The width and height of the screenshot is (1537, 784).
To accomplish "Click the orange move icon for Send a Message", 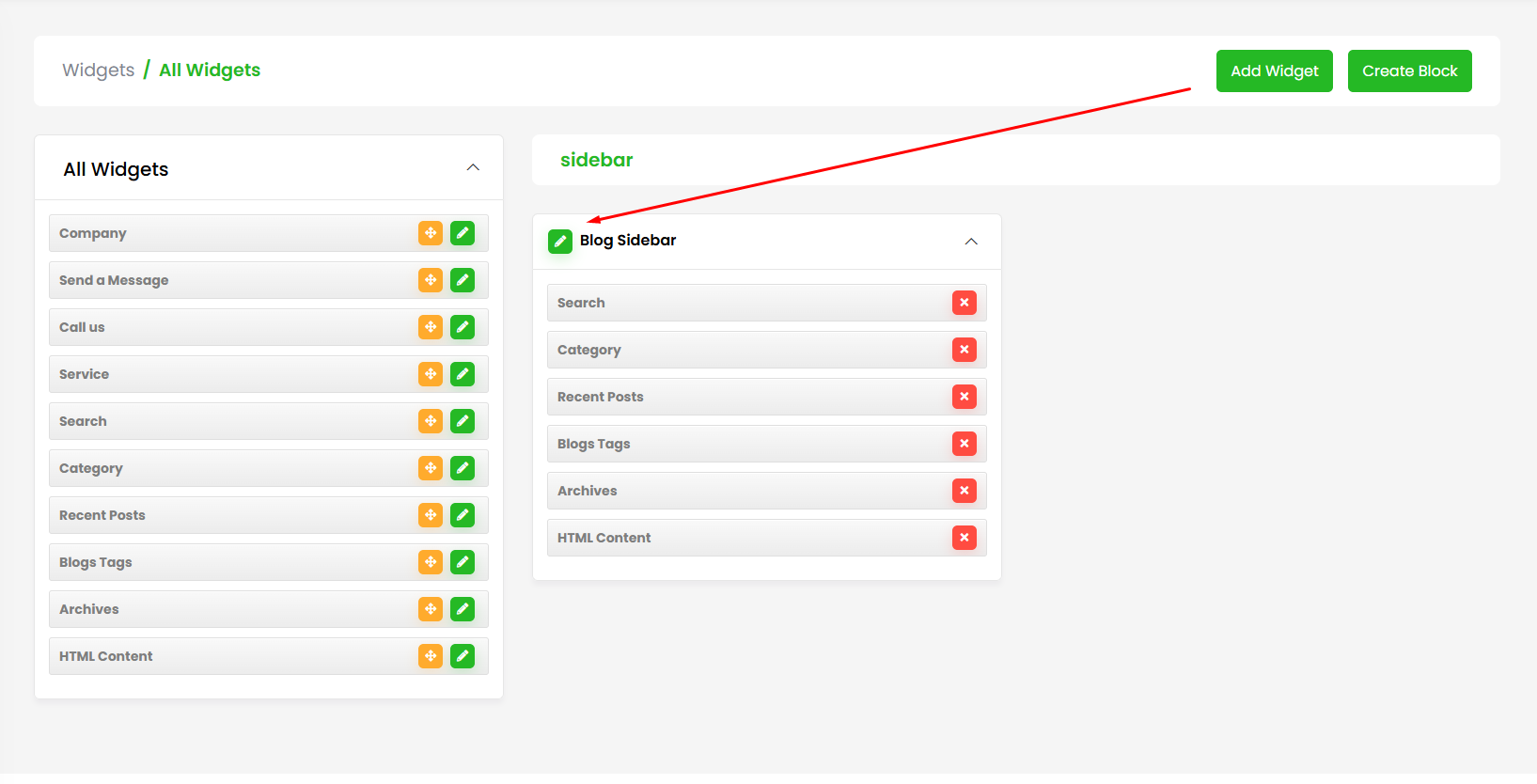I will (x=431, y=280).
